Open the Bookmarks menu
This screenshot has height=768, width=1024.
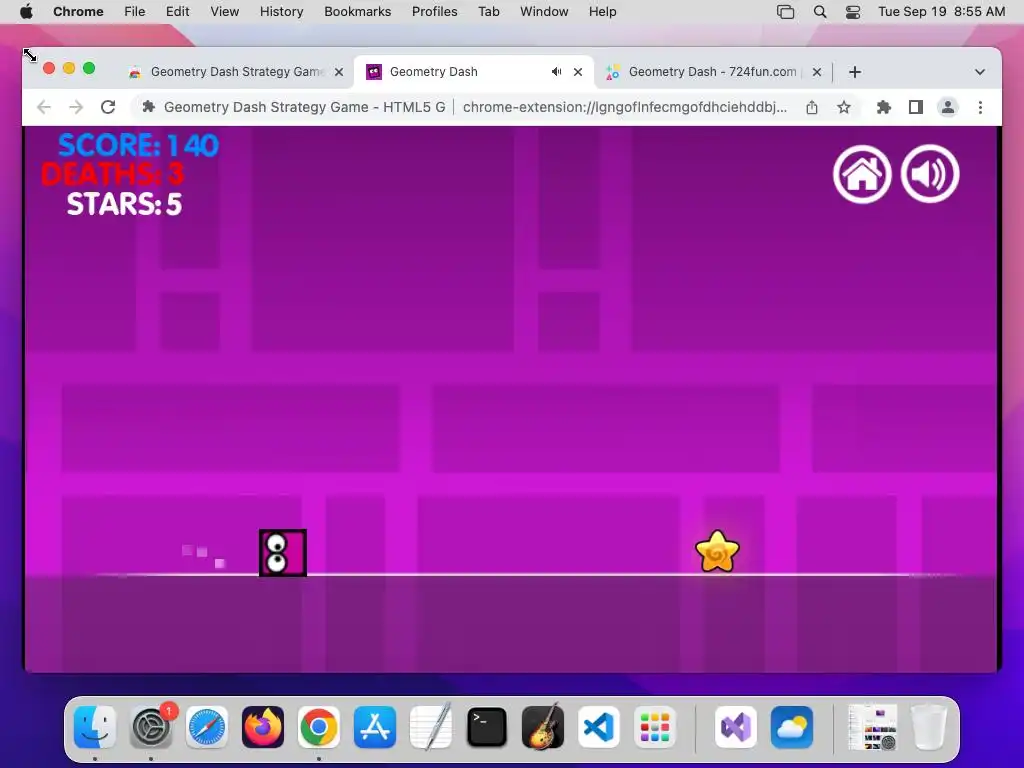(x=358, y=12)
